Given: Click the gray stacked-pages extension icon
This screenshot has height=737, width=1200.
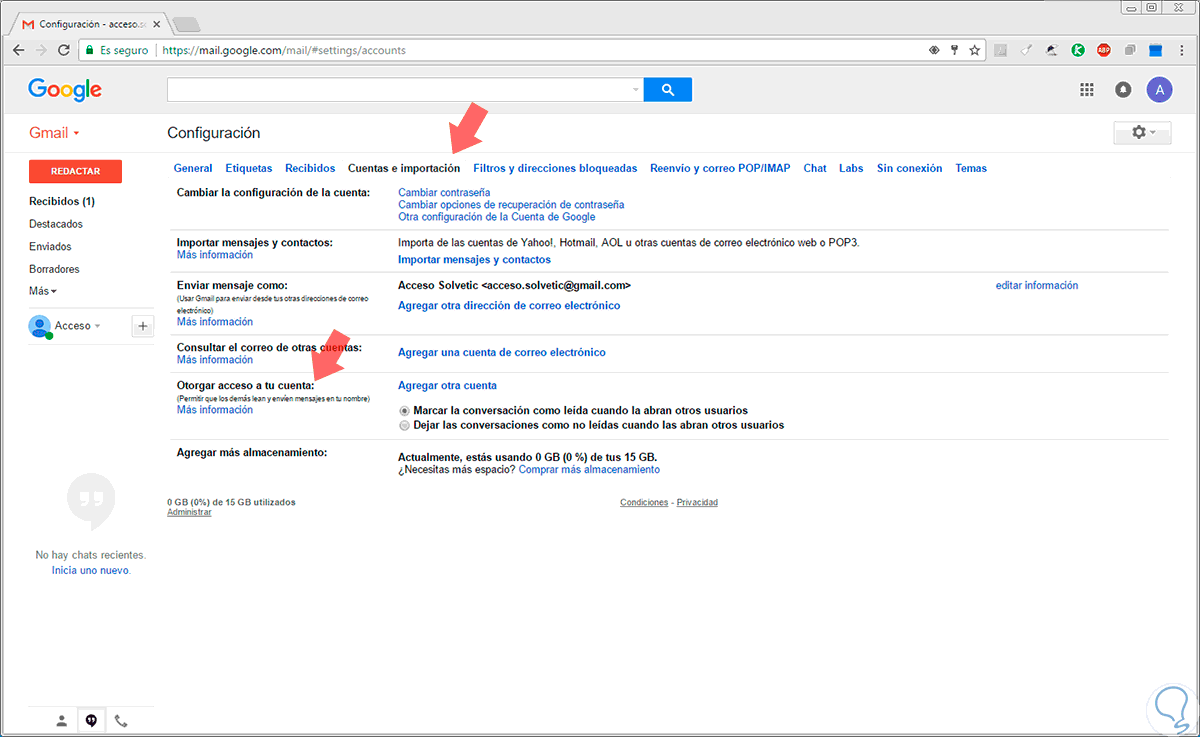Looking at the screenshot, I should click(x=1130, y=50).
